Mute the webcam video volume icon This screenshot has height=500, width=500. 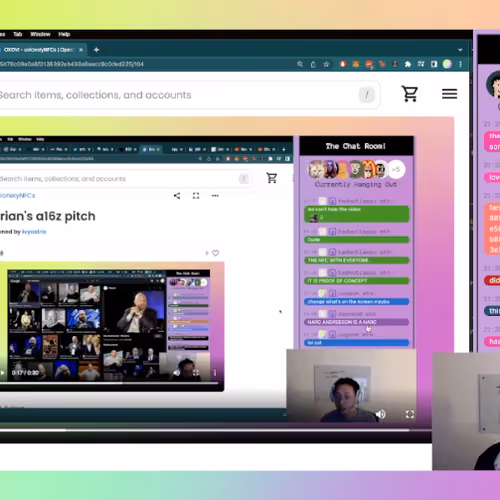point(380,414)
